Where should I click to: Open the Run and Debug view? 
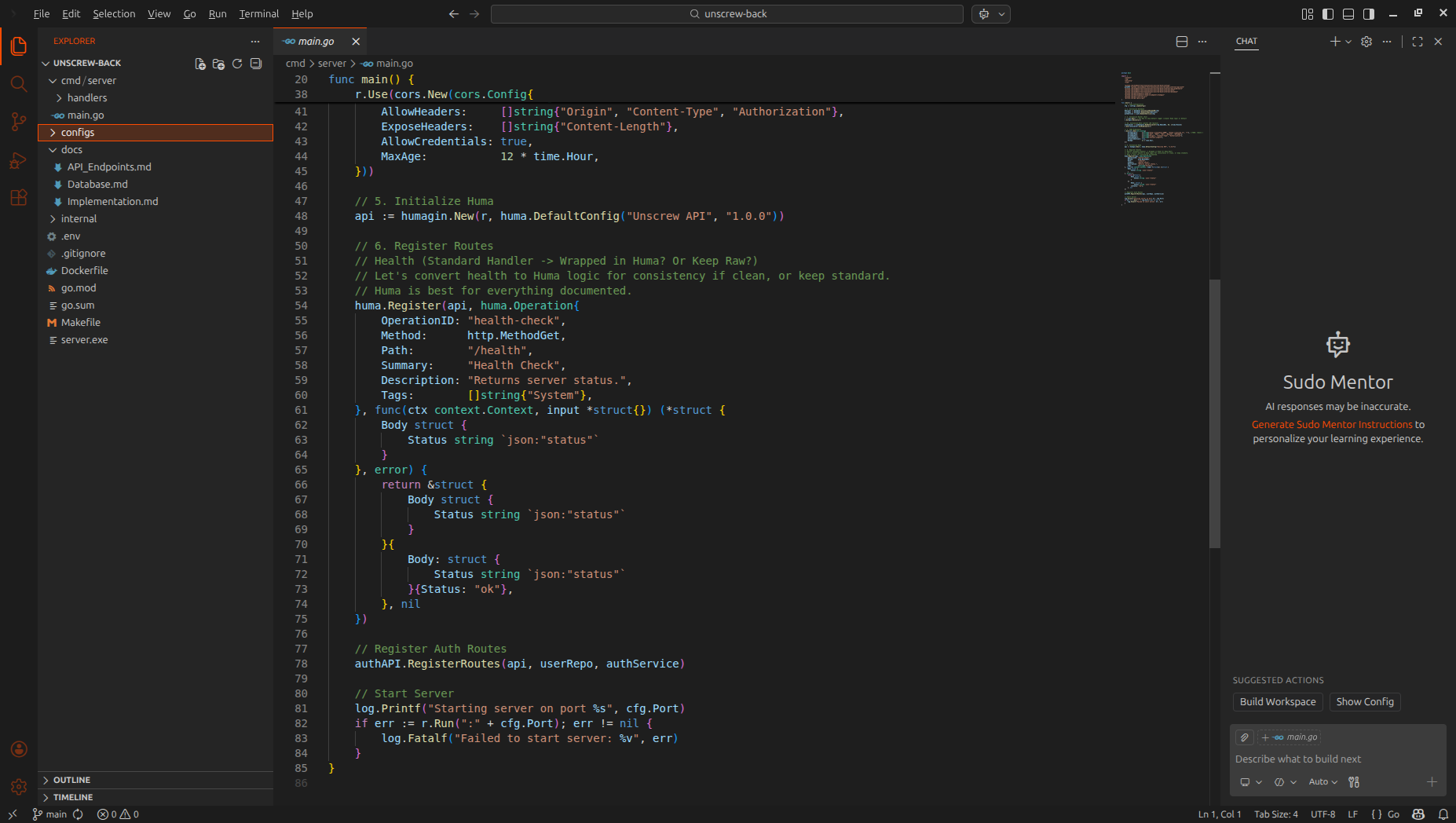[x=19, y=160]
